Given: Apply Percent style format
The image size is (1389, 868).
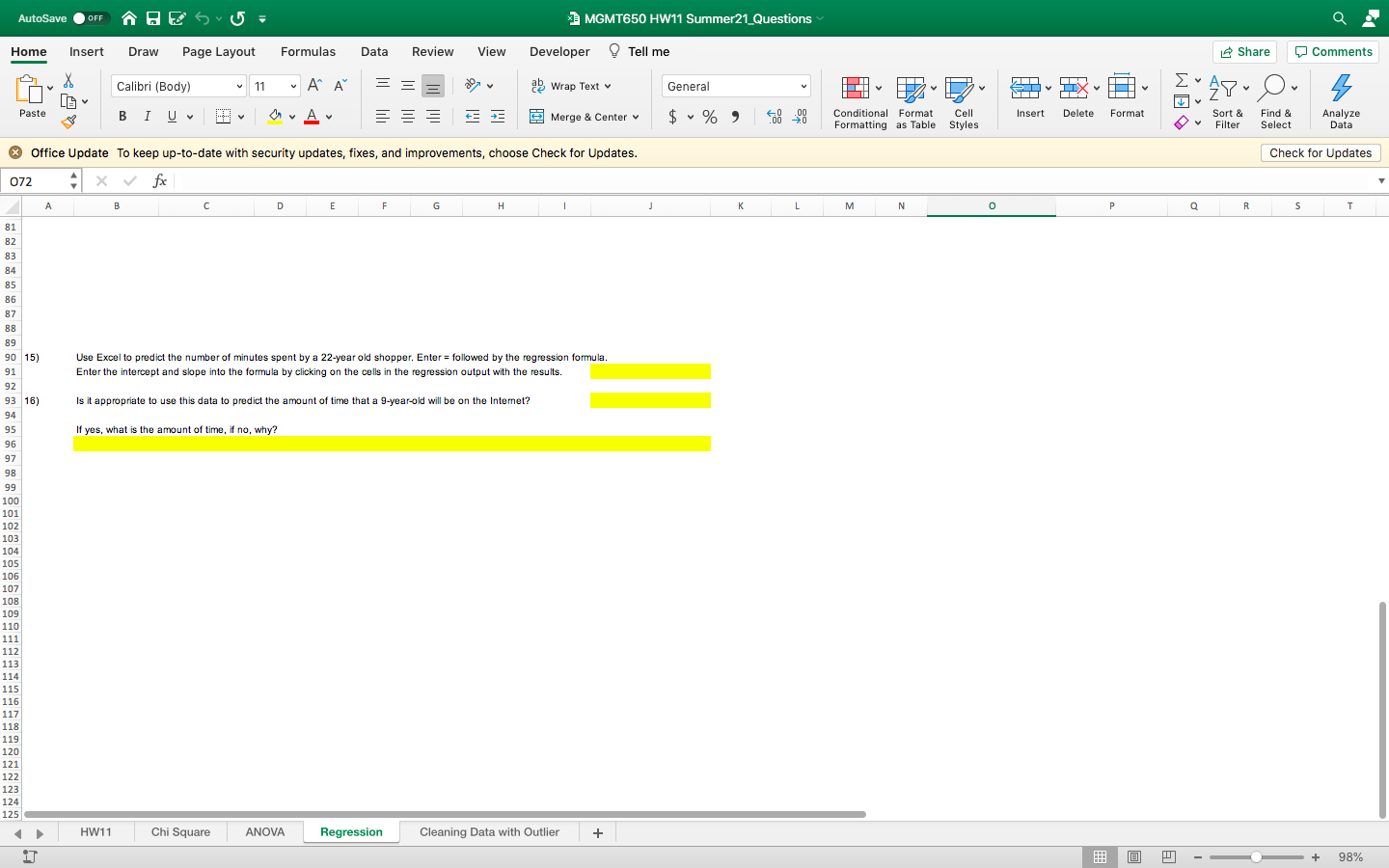Looking at the screenshot, I should pyautogui.click(x=710, y=117).
